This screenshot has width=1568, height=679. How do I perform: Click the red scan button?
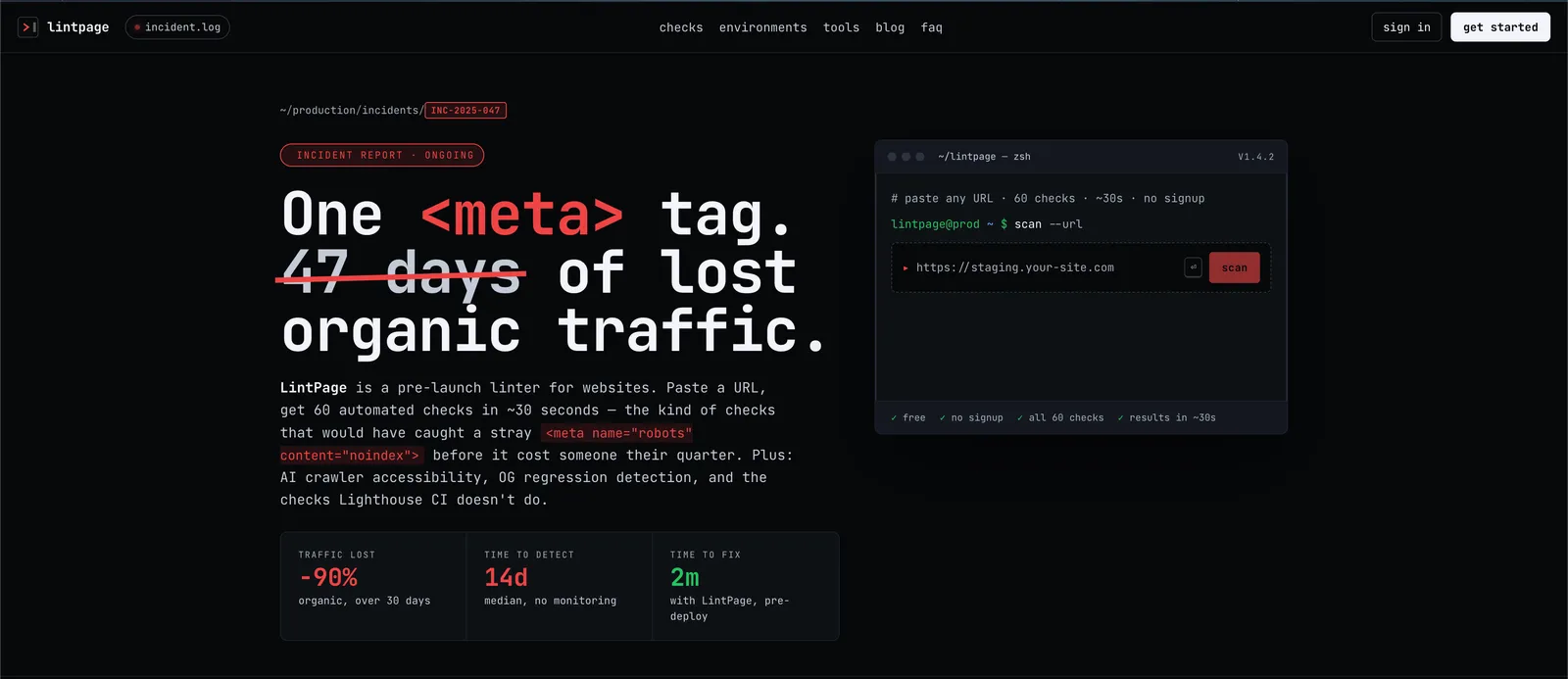(x=1235, y=267)
